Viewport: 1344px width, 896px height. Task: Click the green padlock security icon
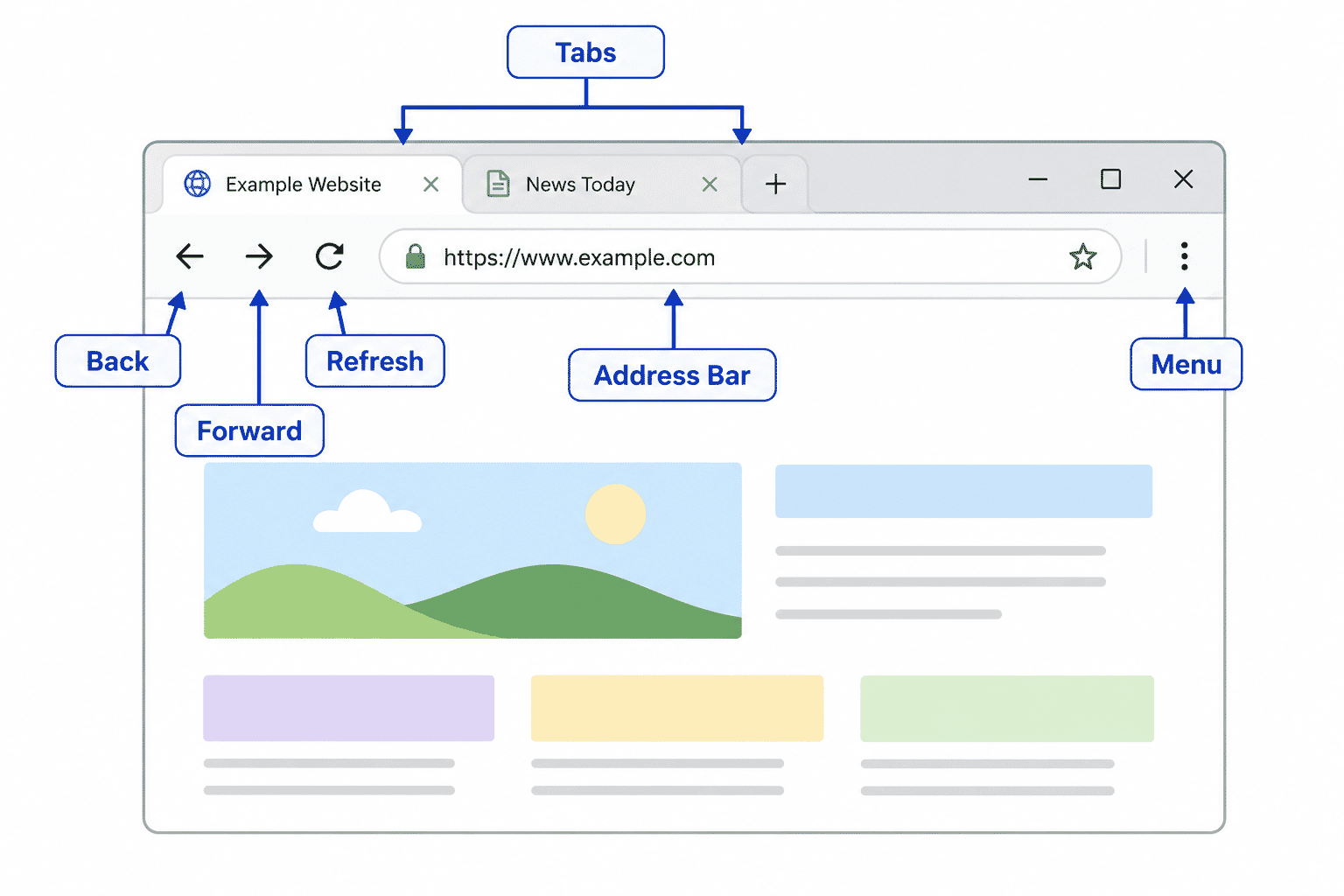pyautogui.click(x=416, y=256)
